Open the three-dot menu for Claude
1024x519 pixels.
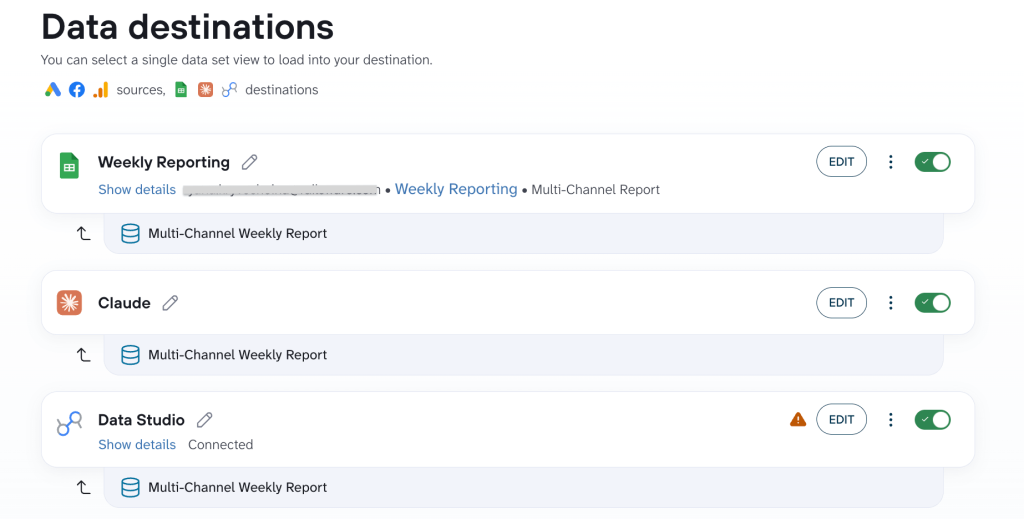click(x=891, y=303)
